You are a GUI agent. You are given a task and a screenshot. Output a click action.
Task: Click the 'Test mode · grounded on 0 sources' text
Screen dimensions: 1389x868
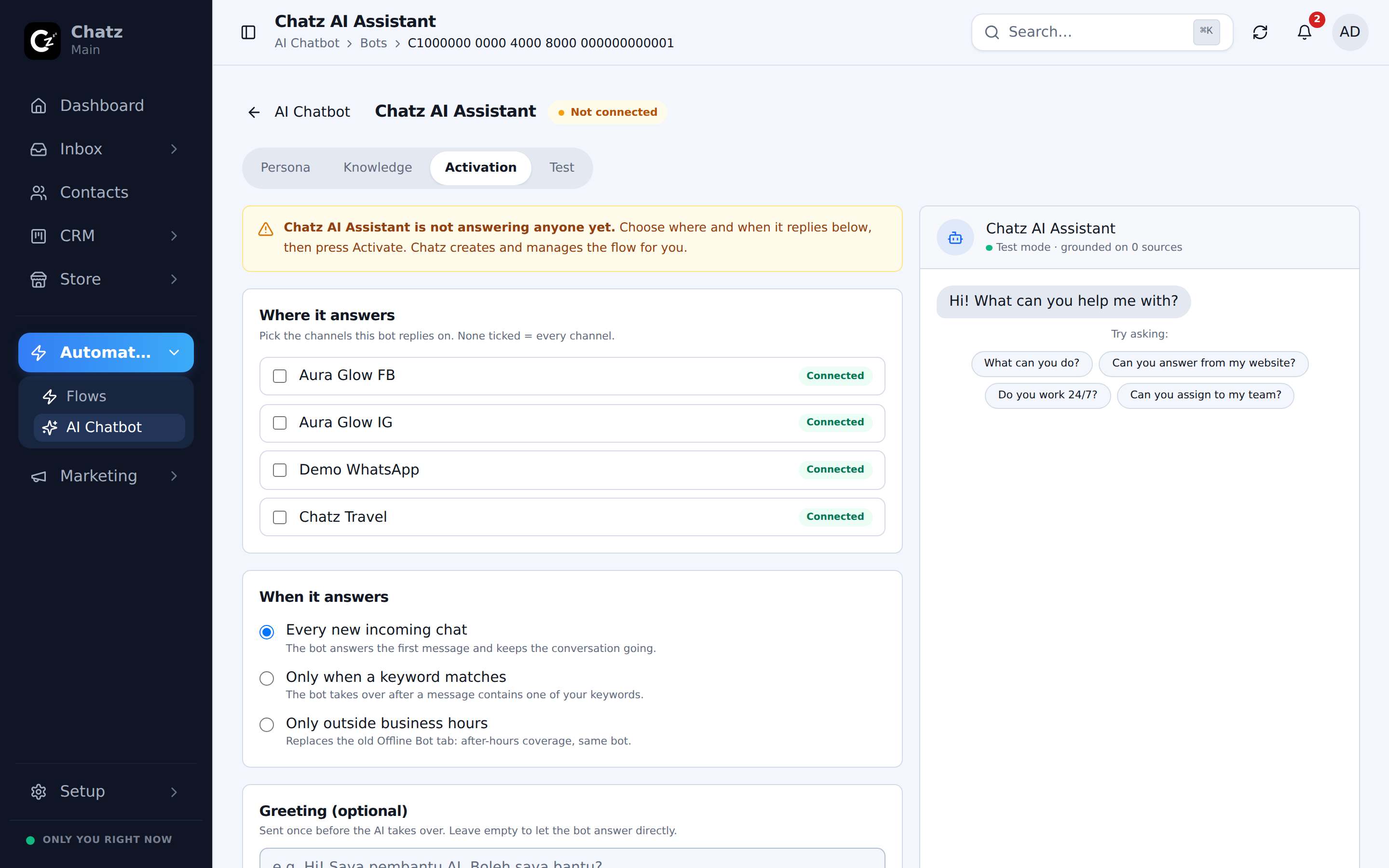1089,247
